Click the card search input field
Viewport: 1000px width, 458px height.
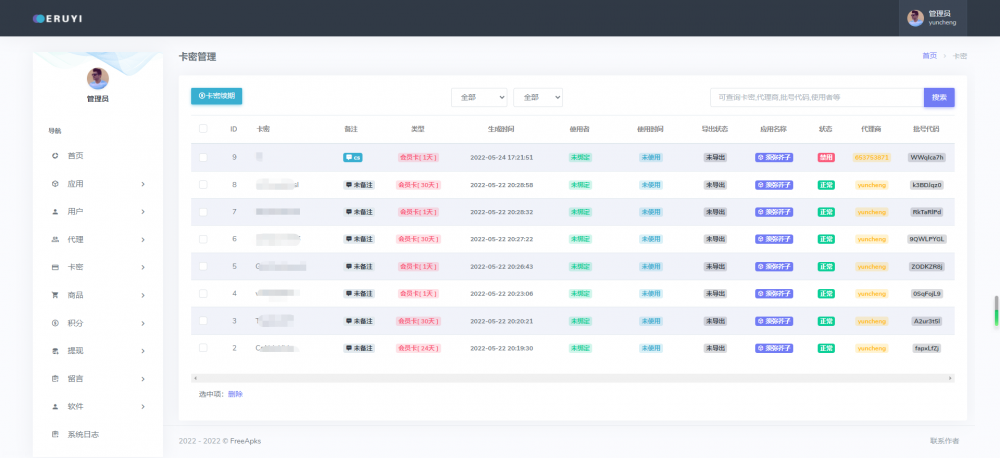point(816,97)
